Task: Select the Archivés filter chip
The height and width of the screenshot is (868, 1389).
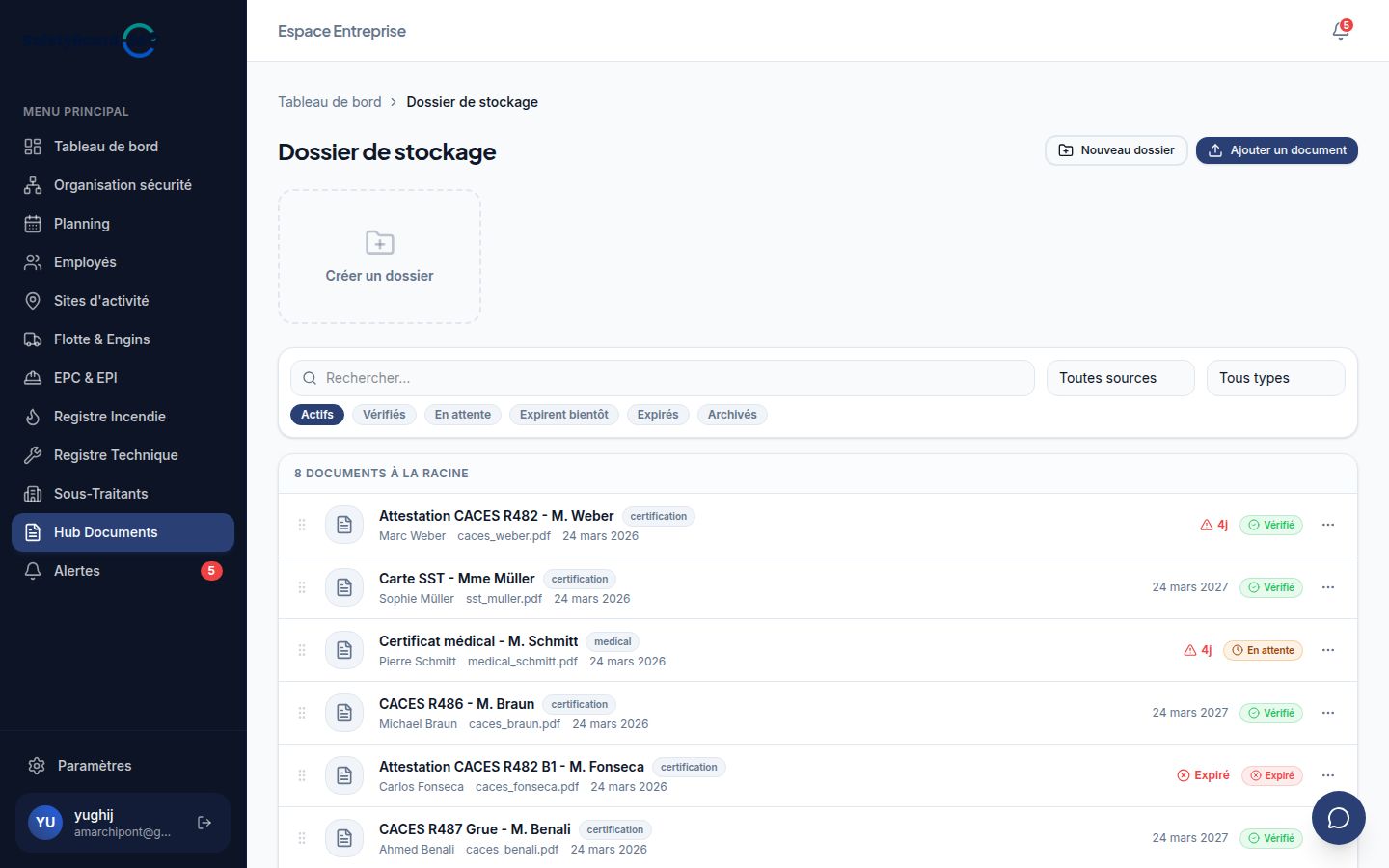Action: pos(732,415)
